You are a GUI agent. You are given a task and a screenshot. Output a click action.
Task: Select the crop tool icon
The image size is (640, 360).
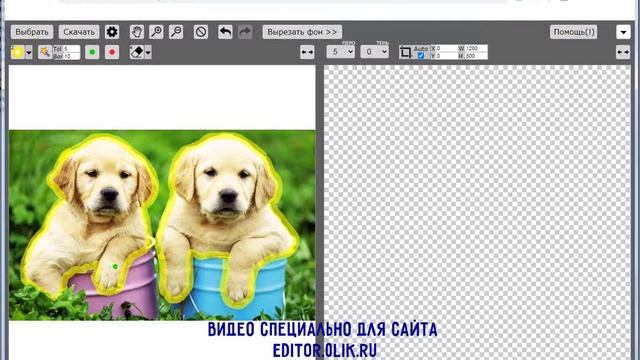click(x=406, y=52)
